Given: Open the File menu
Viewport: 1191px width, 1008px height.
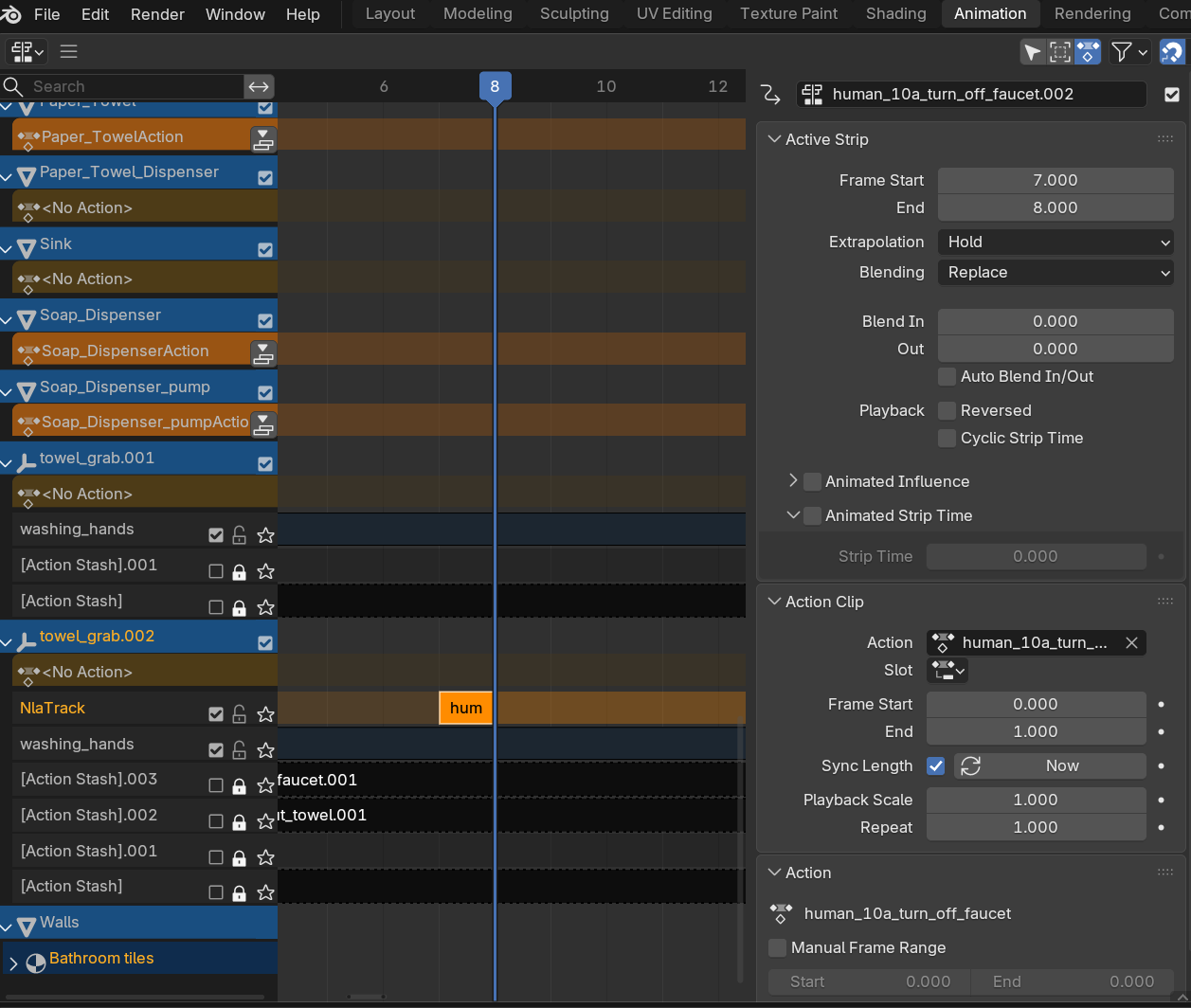Looking at the screenshot, I should point(46,14).
